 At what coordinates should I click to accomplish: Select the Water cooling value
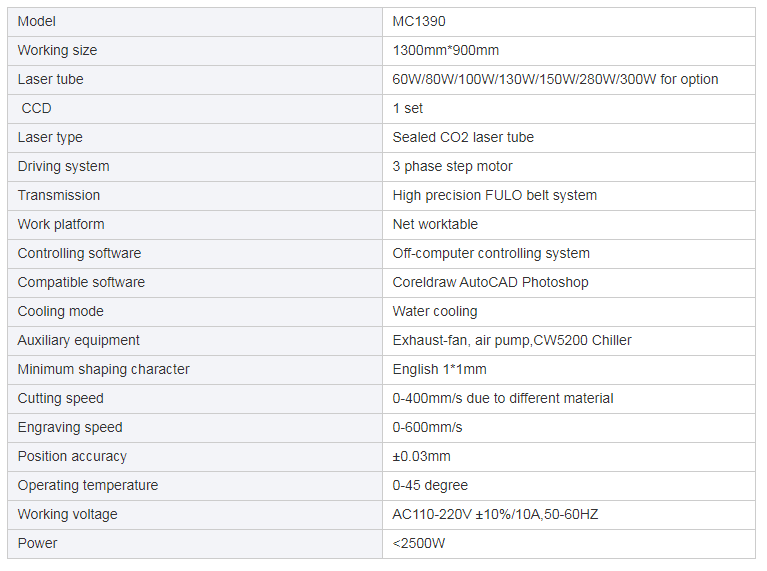click(x=435, y=311)
